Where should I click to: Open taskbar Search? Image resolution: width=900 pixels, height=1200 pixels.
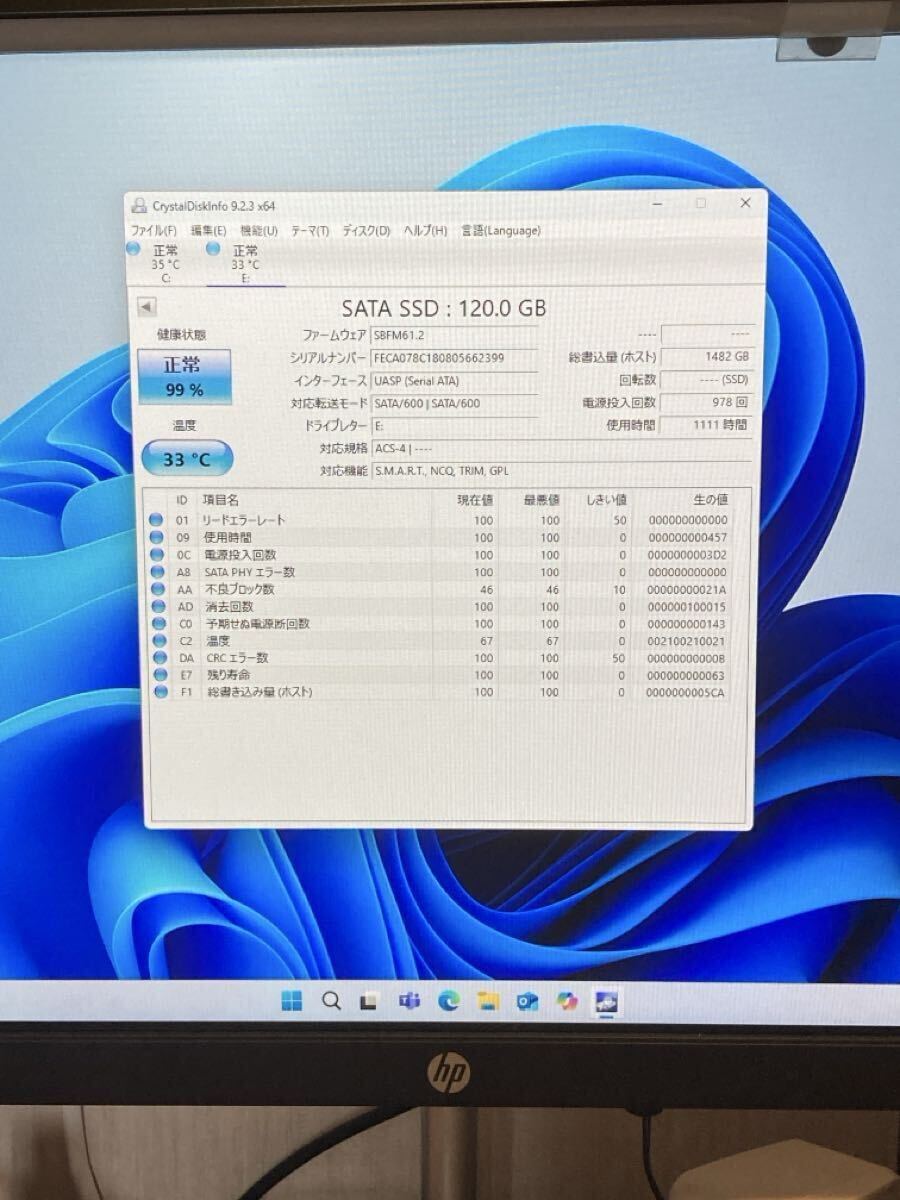tap(330, 1000)
